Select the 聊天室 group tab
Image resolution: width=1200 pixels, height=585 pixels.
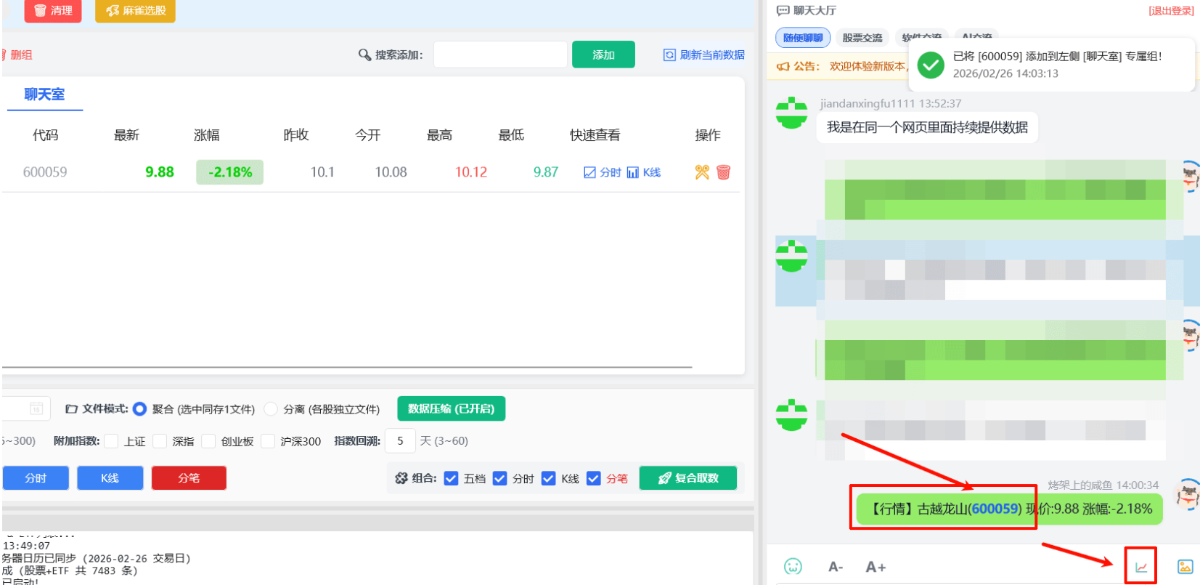coord(44,94)
